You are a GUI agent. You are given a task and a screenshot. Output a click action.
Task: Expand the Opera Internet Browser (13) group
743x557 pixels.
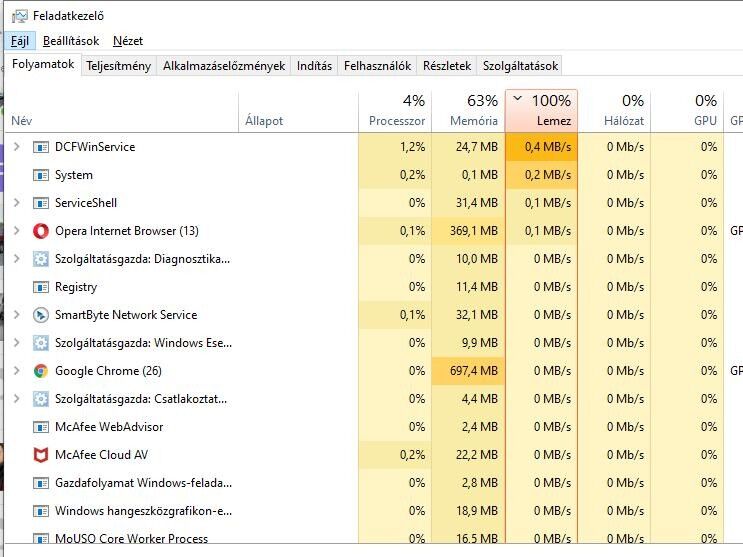[16, 231]
